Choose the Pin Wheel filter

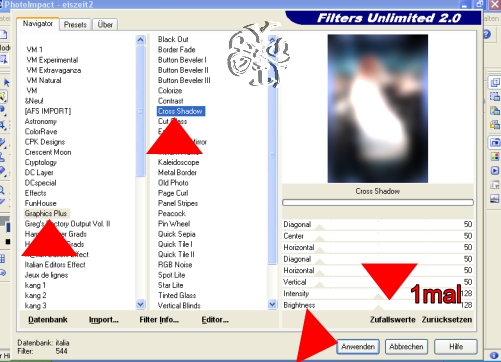pyautogui.click(x=174, y=224)
